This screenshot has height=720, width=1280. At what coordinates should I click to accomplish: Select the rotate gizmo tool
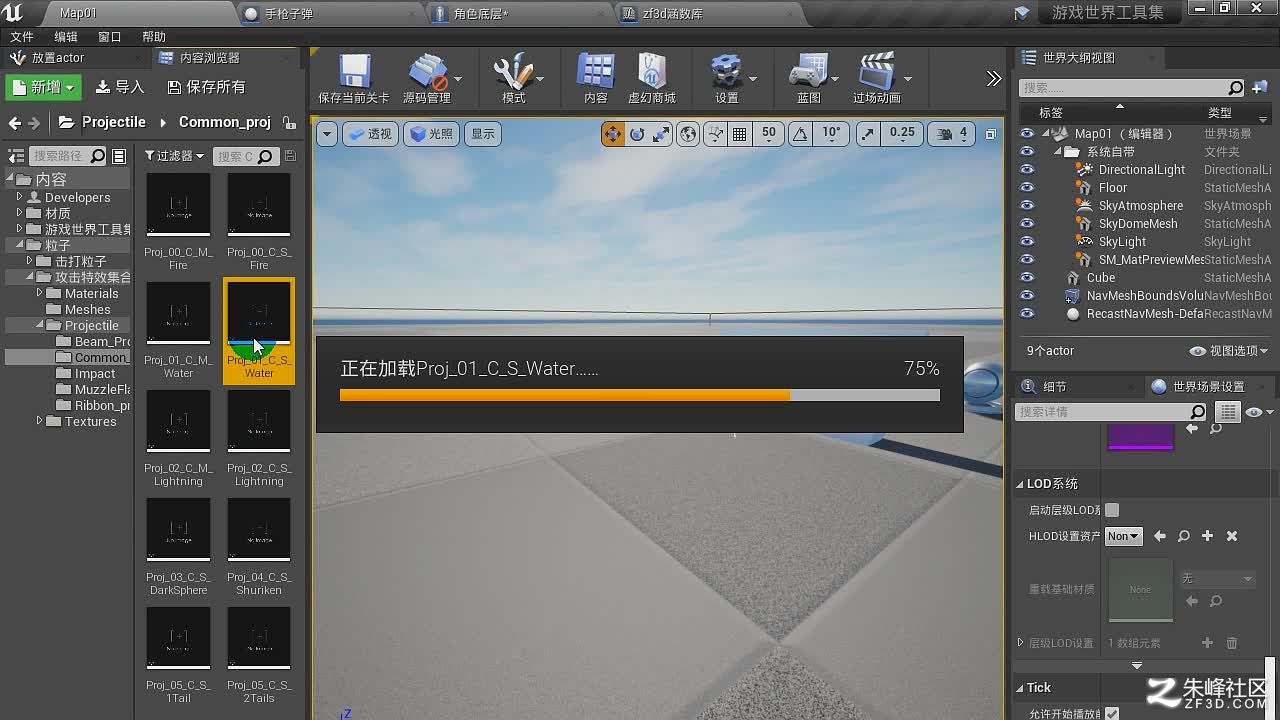point(637,134)
